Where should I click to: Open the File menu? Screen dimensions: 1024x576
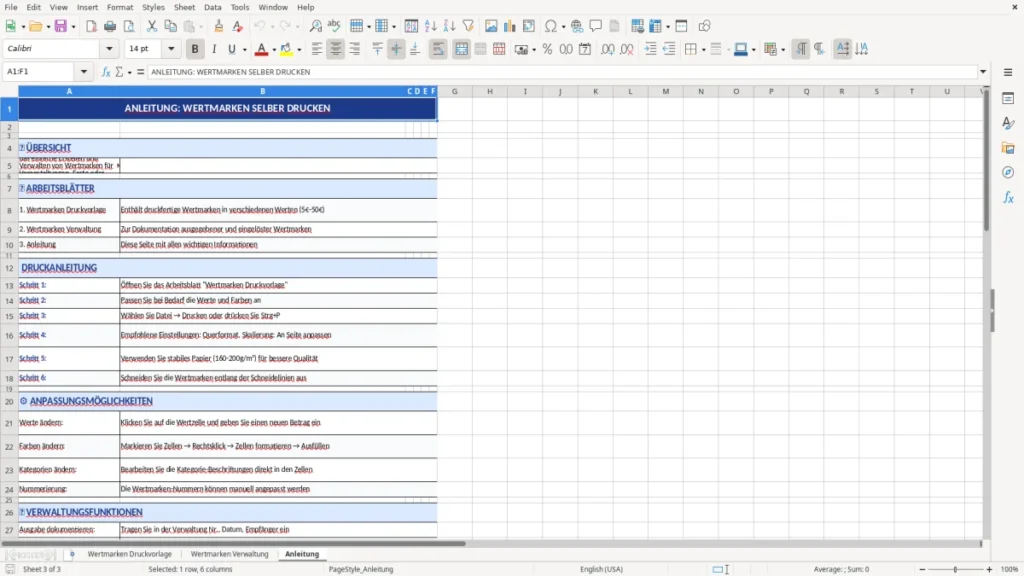point(11,7)
